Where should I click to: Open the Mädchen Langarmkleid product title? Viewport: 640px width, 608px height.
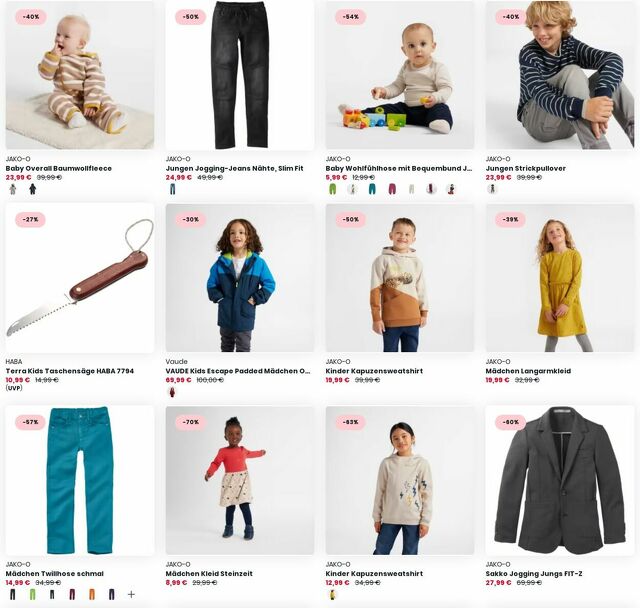tap(528, 371)
